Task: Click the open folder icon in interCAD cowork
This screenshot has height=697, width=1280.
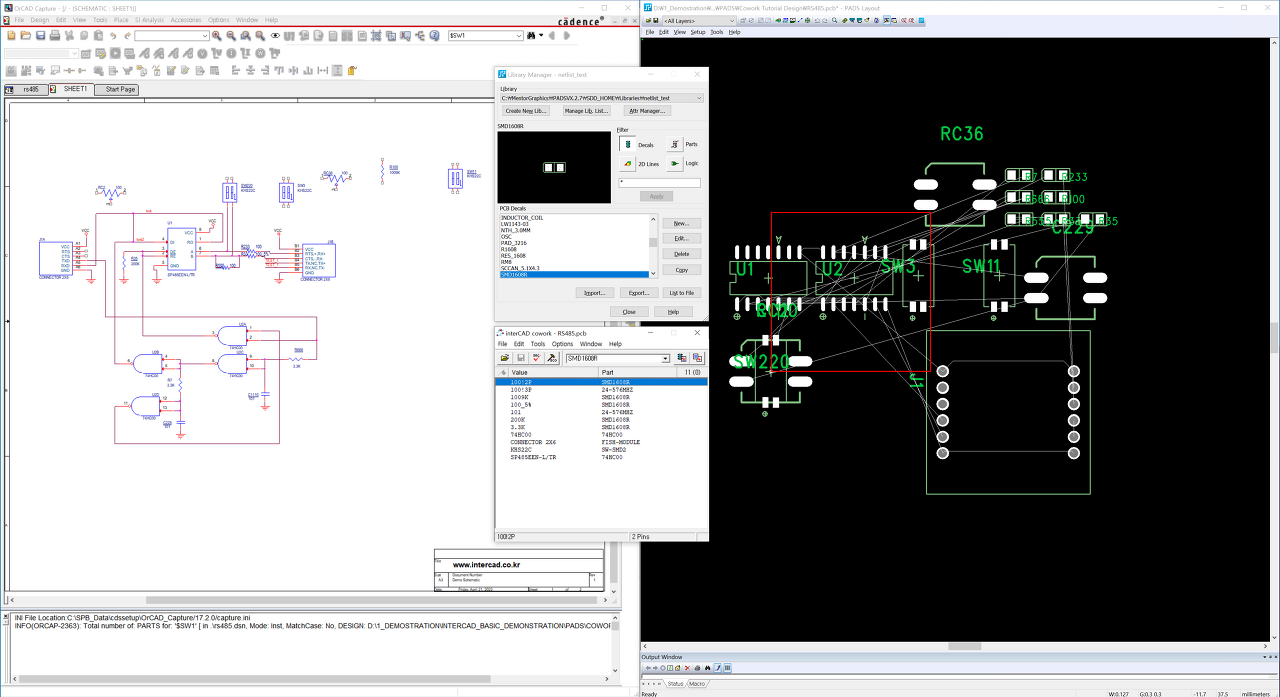Action: tap(505, 358)
